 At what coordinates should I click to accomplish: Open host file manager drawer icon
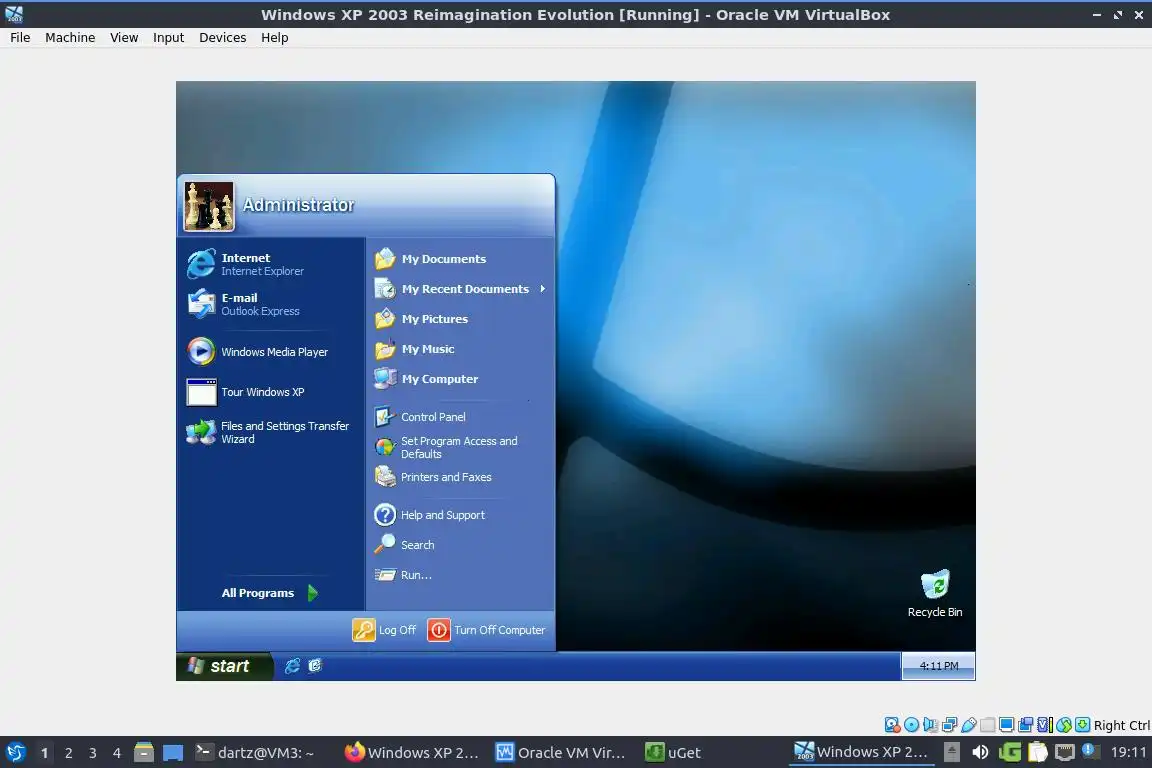tap(144, 752)
